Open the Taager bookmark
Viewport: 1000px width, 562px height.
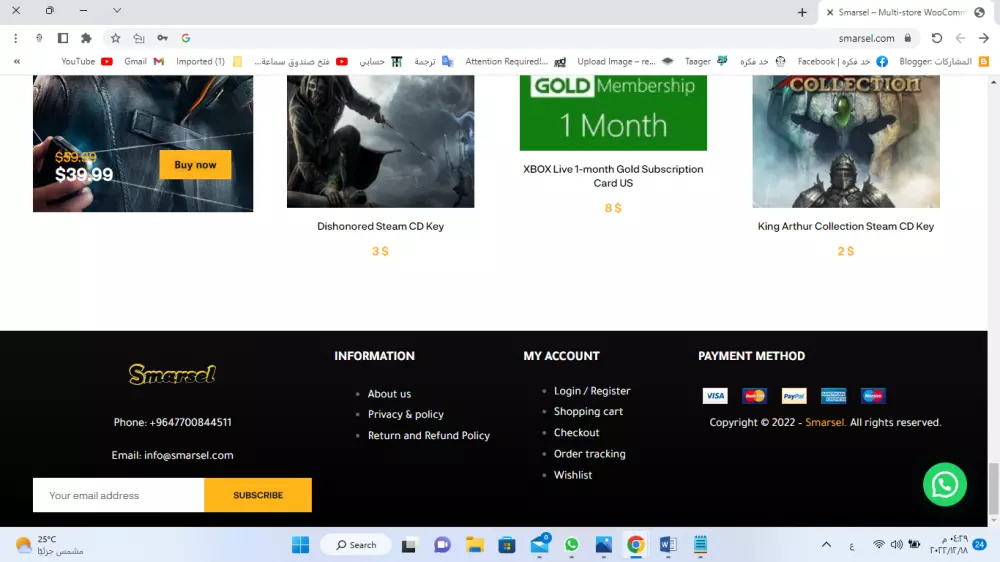[x=706, y=61]
